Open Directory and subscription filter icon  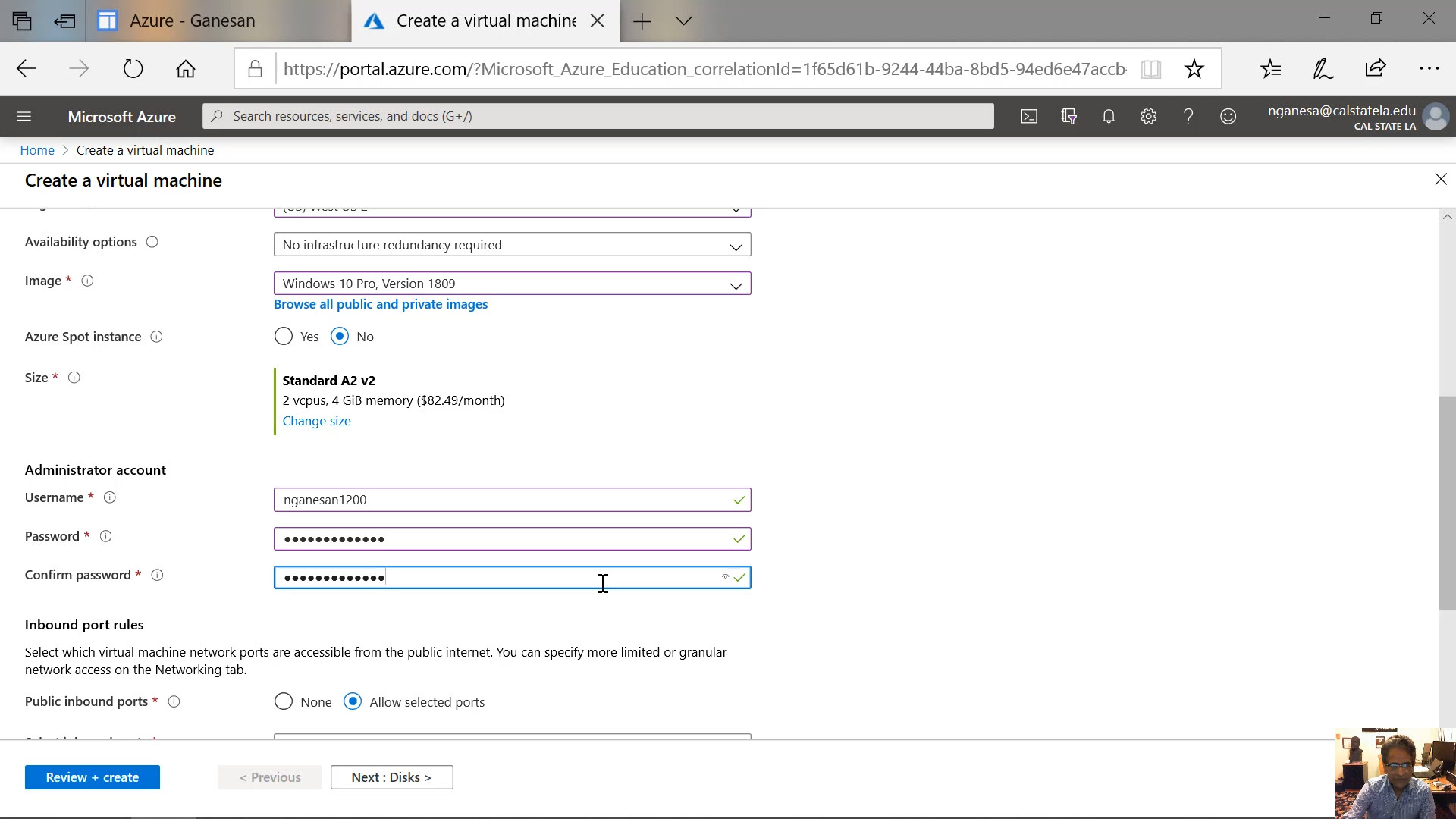pos(1069,116)
